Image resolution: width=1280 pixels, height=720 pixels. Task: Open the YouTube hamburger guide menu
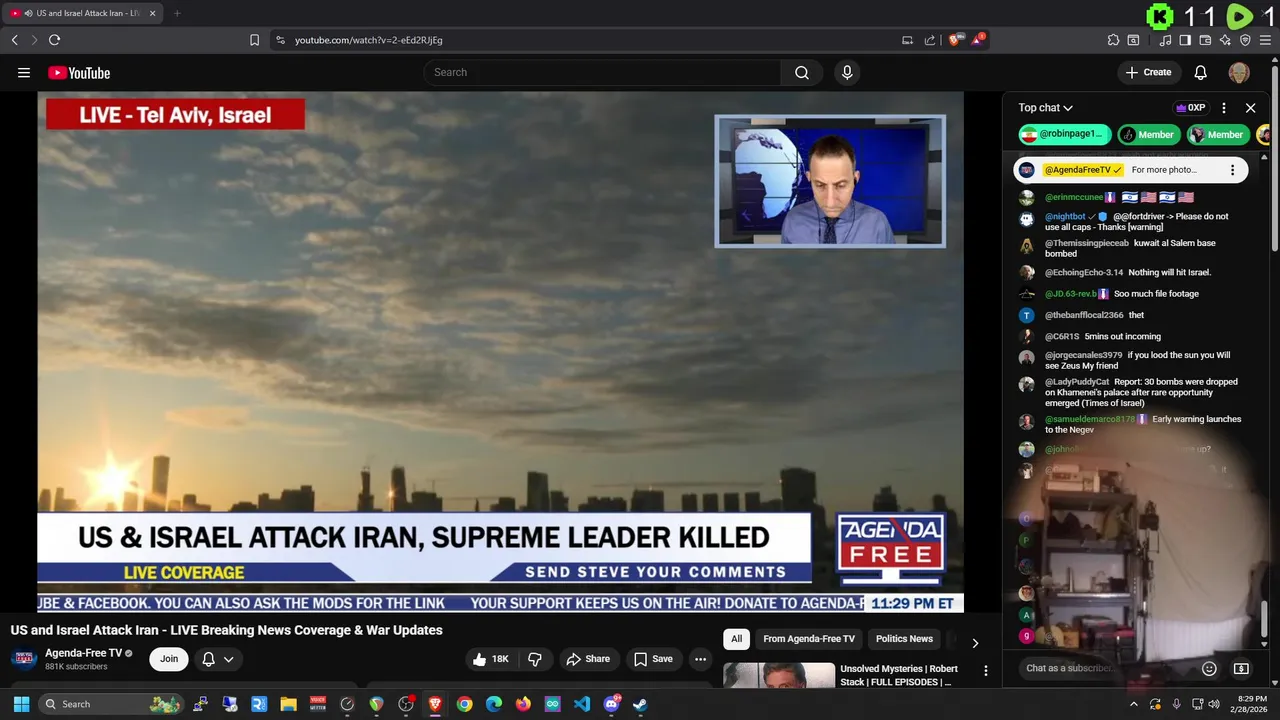[24, 72]
